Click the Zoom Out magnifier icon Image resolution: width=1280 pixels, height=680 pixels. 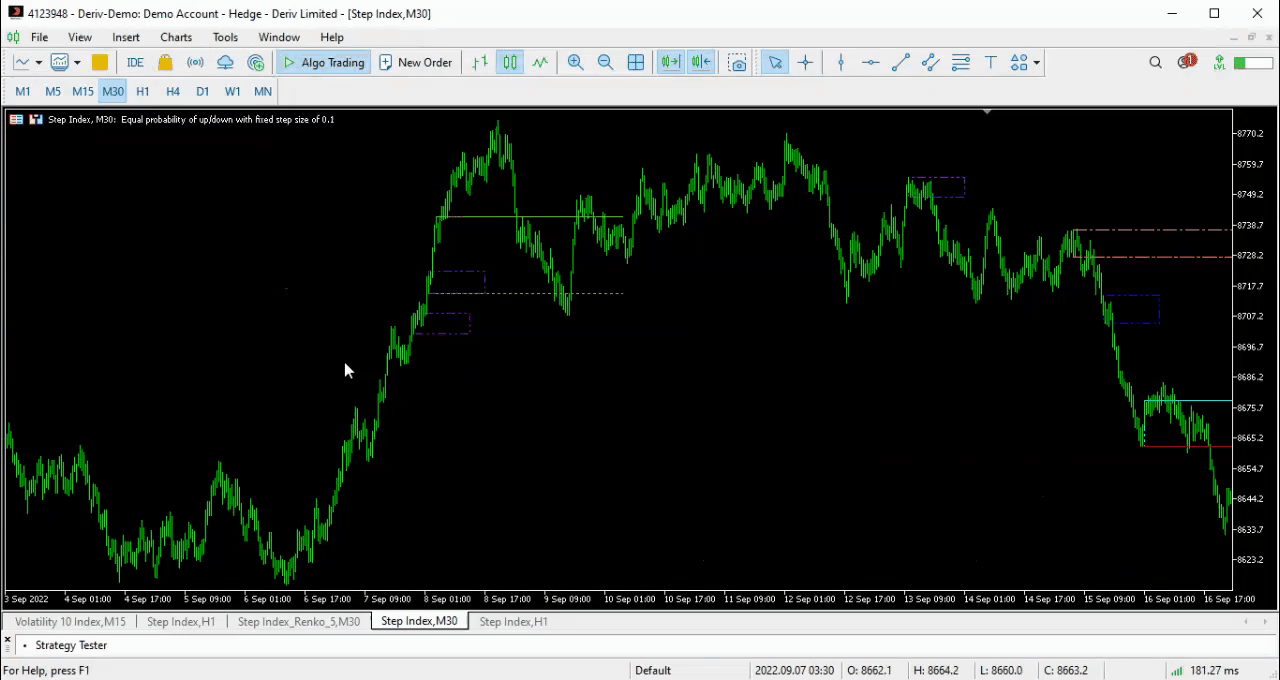[605, 62]
